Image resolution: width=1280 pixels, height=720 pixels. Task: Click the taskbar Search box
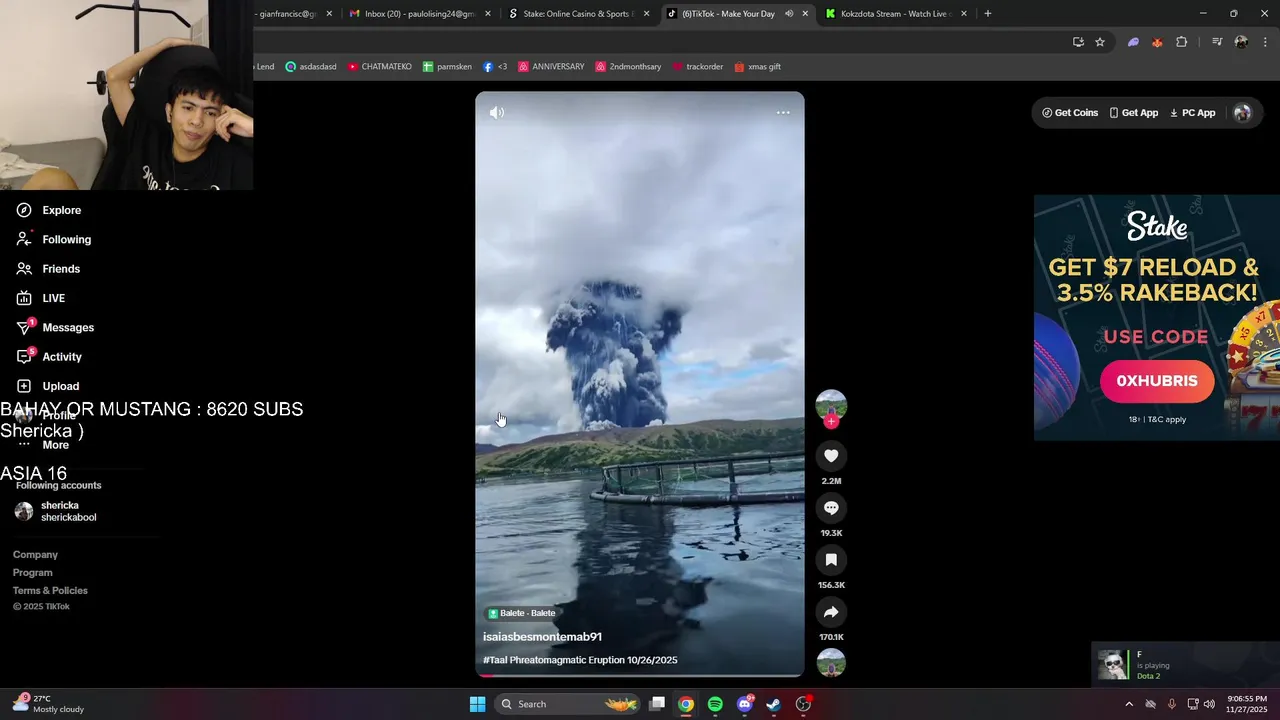568,704
